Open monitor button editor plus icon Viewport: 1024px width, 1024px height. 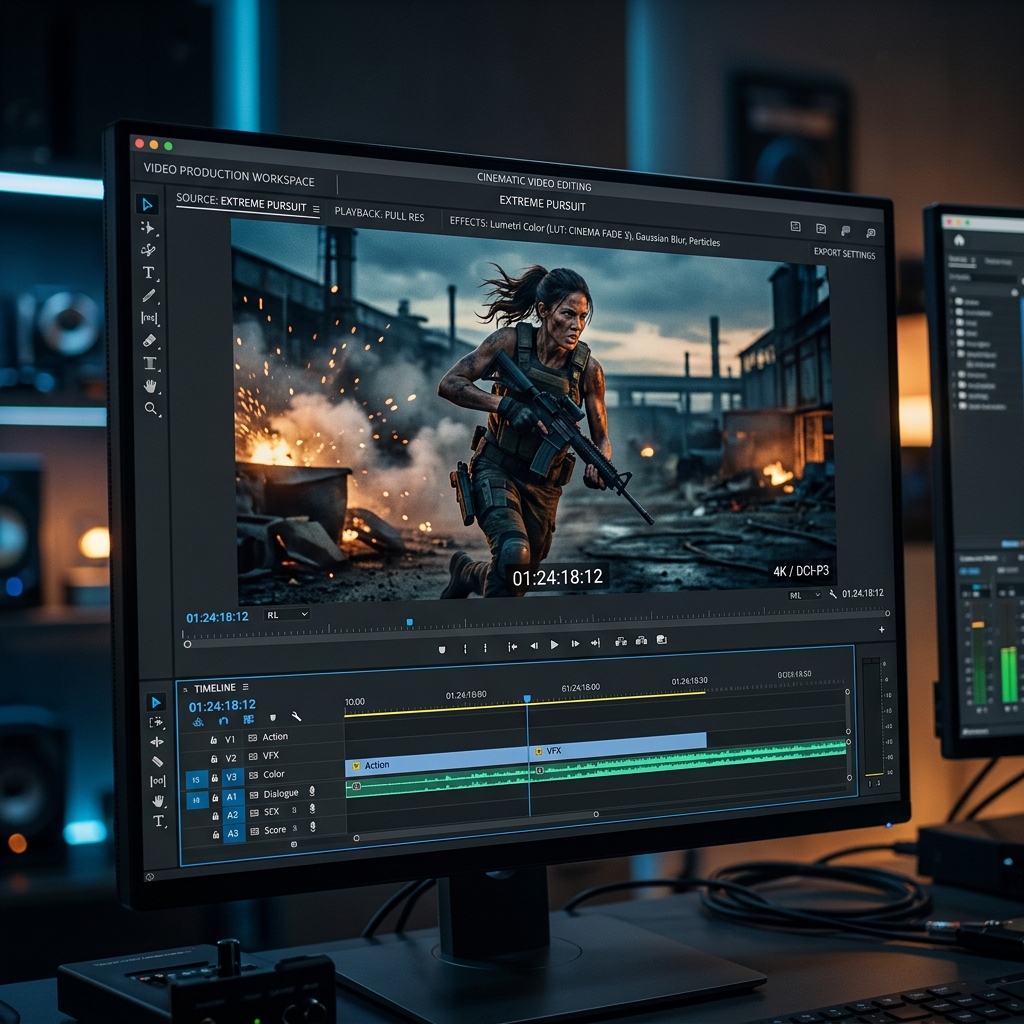pyautogui.click(x=882, y=630)
